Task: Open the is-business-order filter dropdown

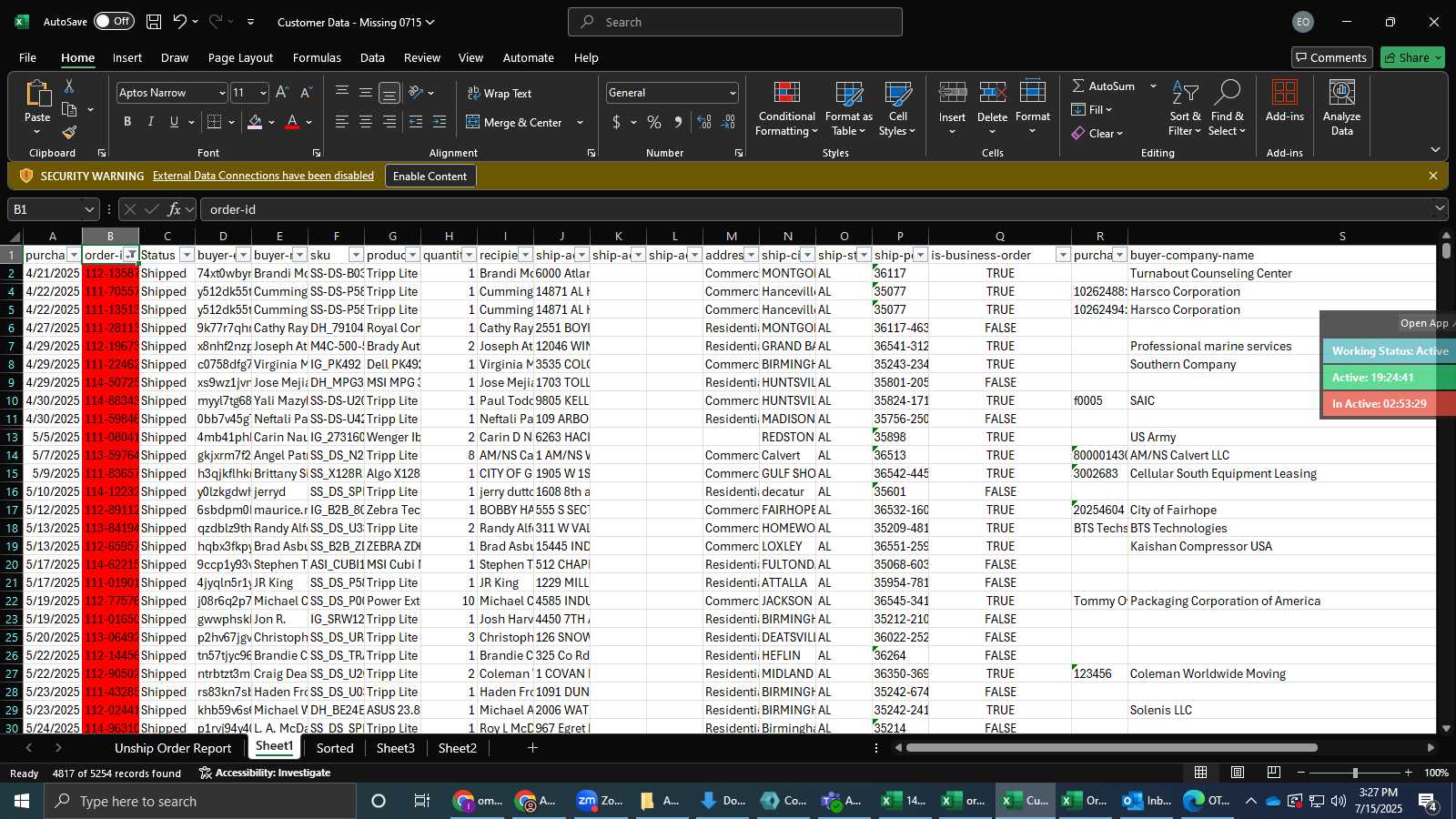Action: (1062, 255)
